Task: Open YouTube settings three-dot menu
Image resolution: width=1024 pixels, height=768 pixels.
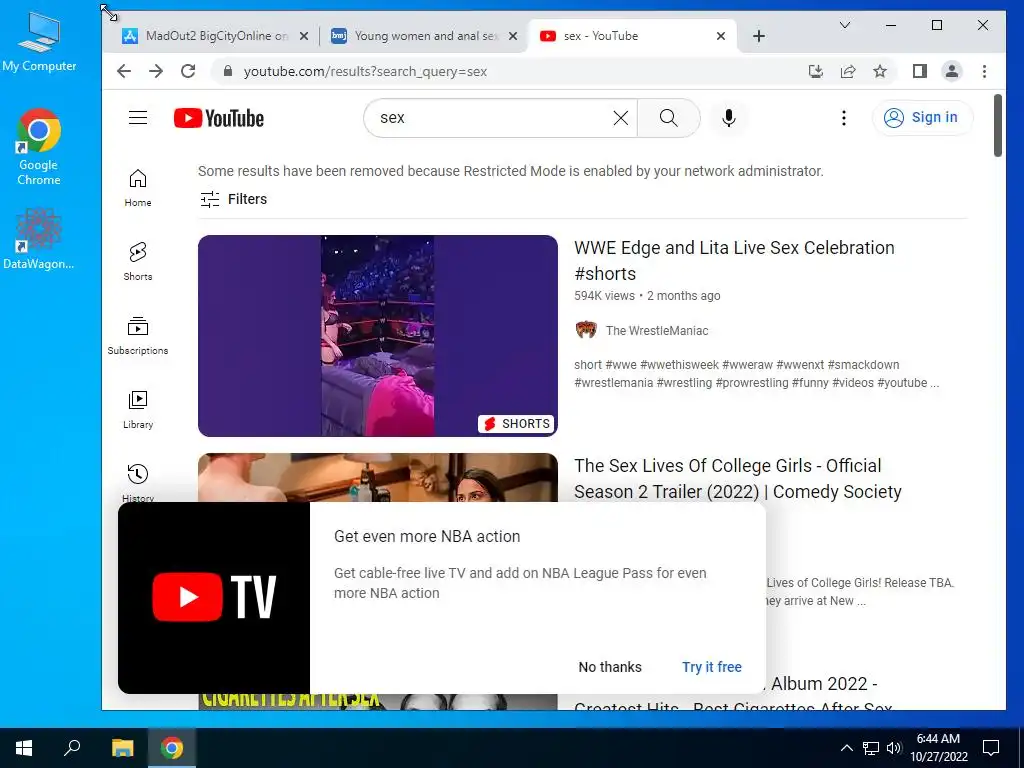Action: [844, 118]
